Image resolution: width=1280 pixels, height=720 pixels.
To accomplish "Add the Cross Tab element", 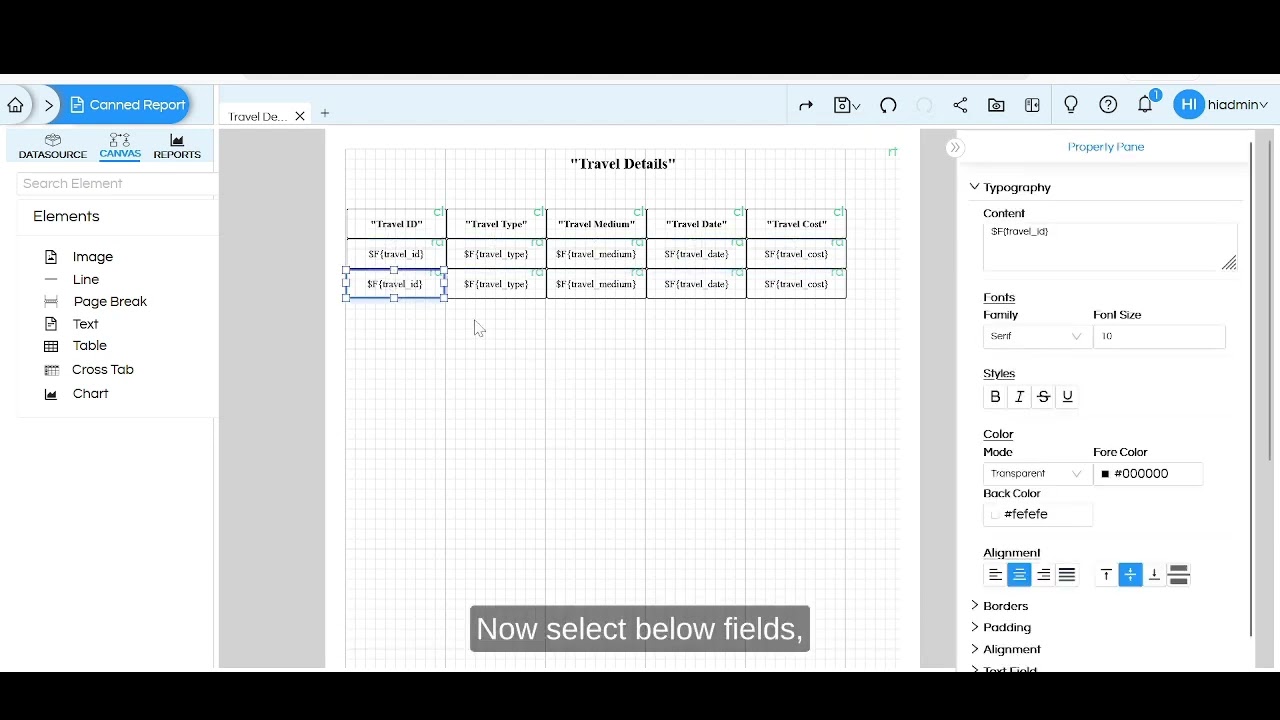I will click(89, 370).
